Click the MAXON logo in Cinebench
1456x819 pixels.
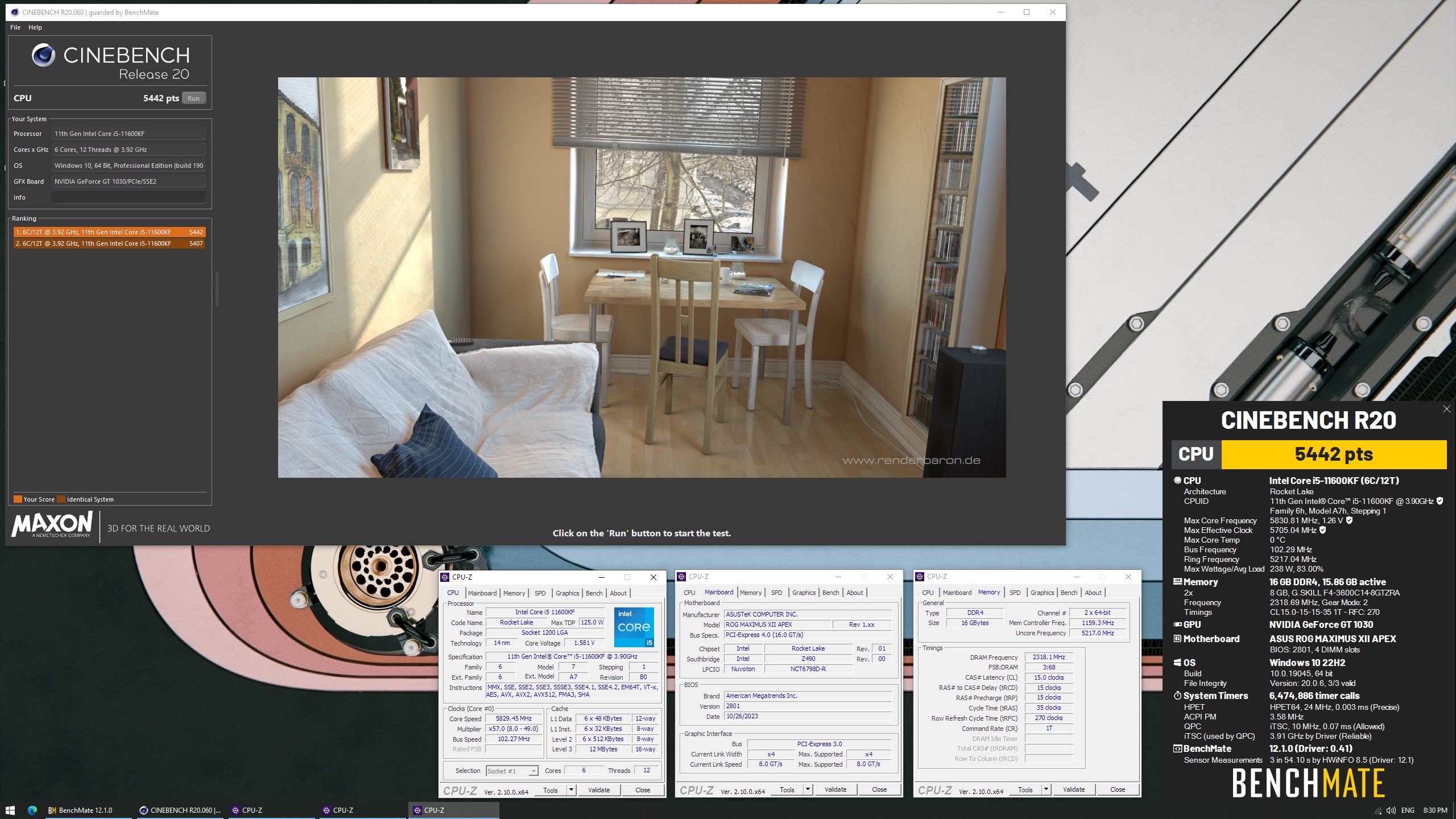(52, 524)
